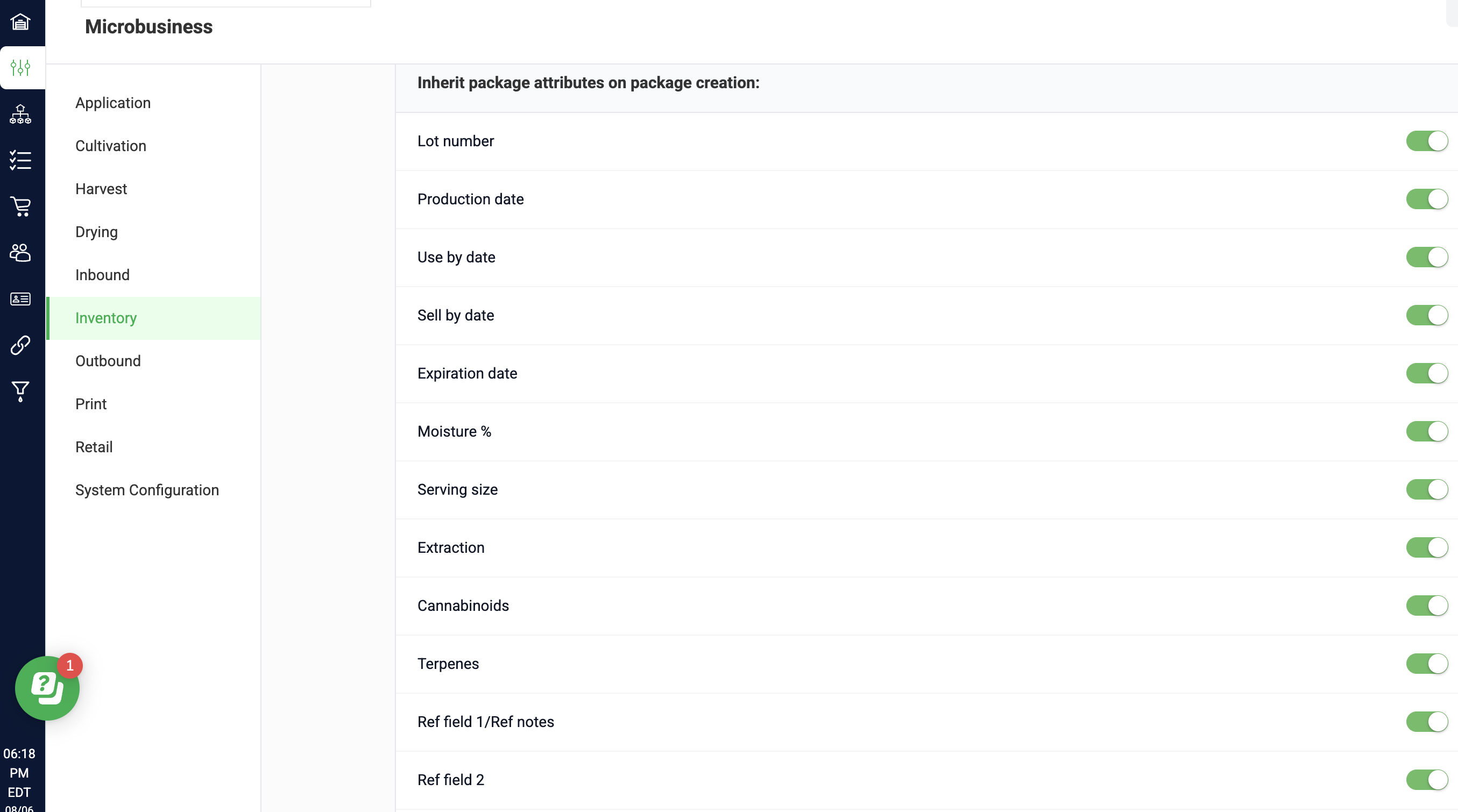Viewport: 1458px width, 812px height.
Task: Switch off Moisture % toggle
Action: [1427, 431]
